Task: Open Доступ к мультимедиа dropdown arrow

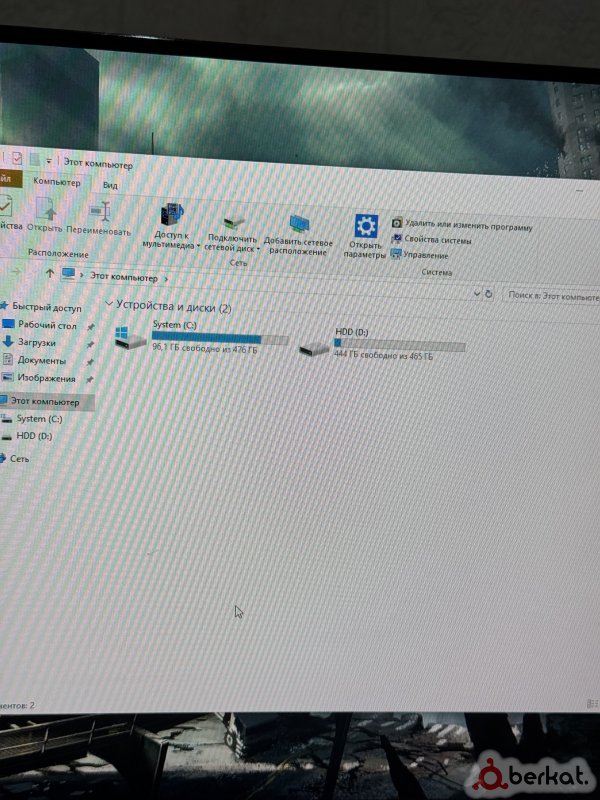Action: 198,246
